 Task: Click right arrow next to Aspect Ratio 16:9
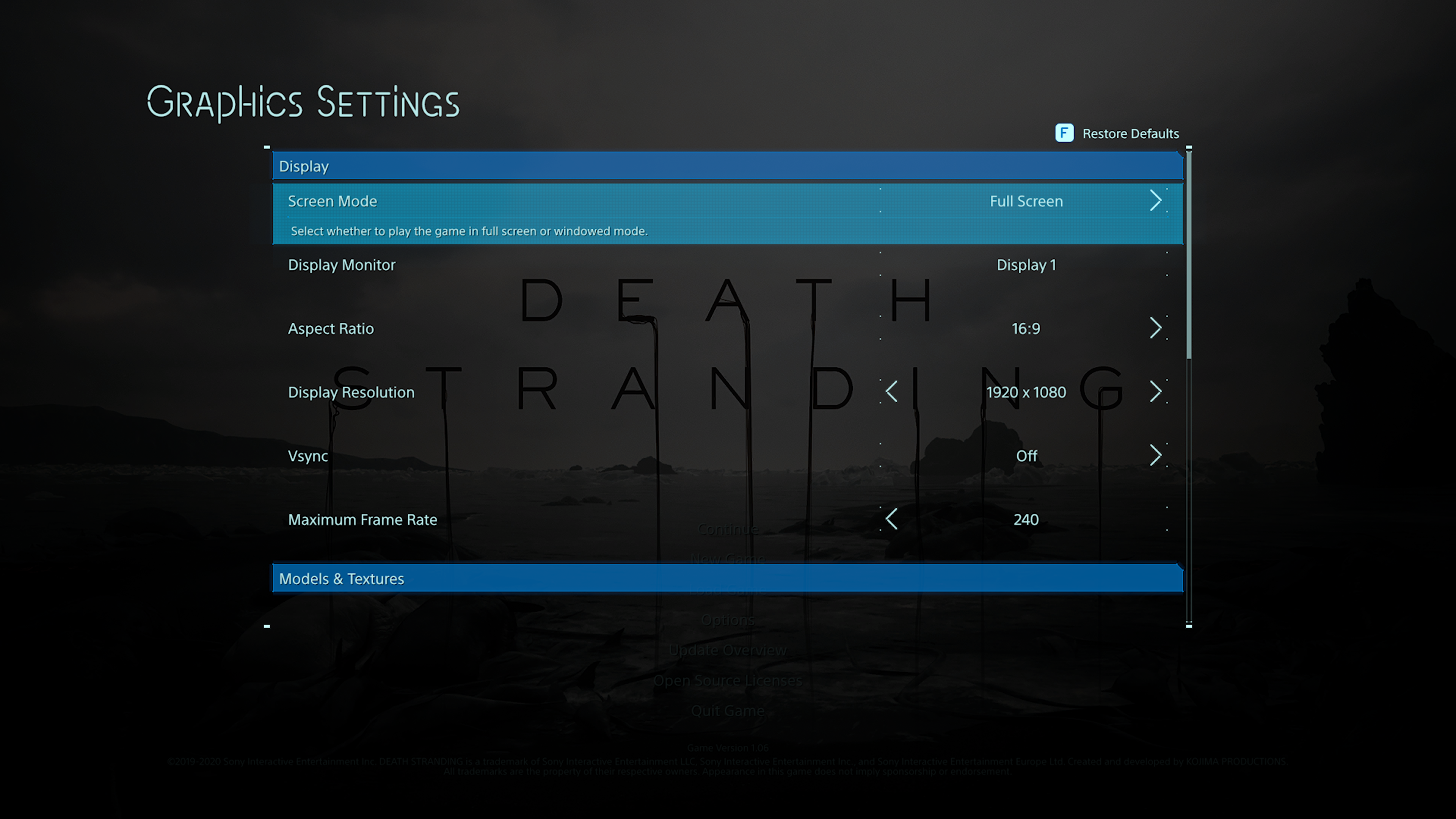pos(1155,328)
